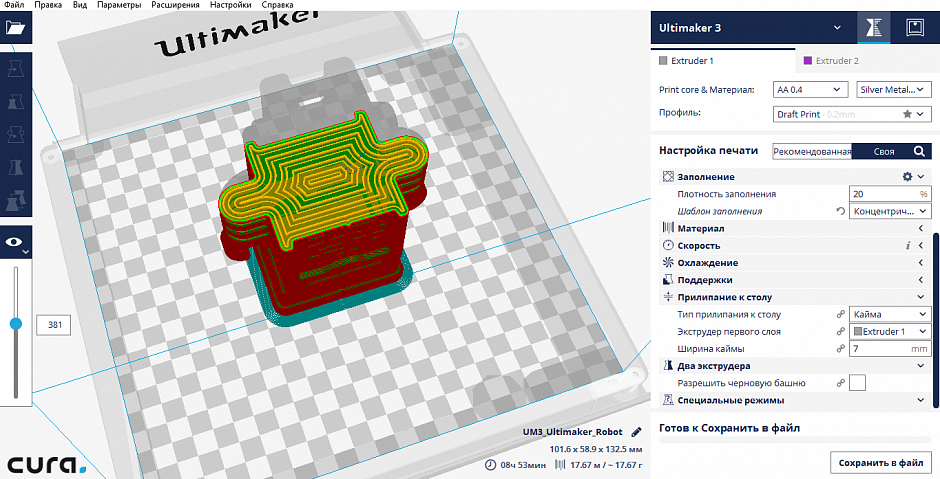This screenshot has height=479, width=940.
Task: Expand the Охлаждение section
Action: (x=920, y=263)
